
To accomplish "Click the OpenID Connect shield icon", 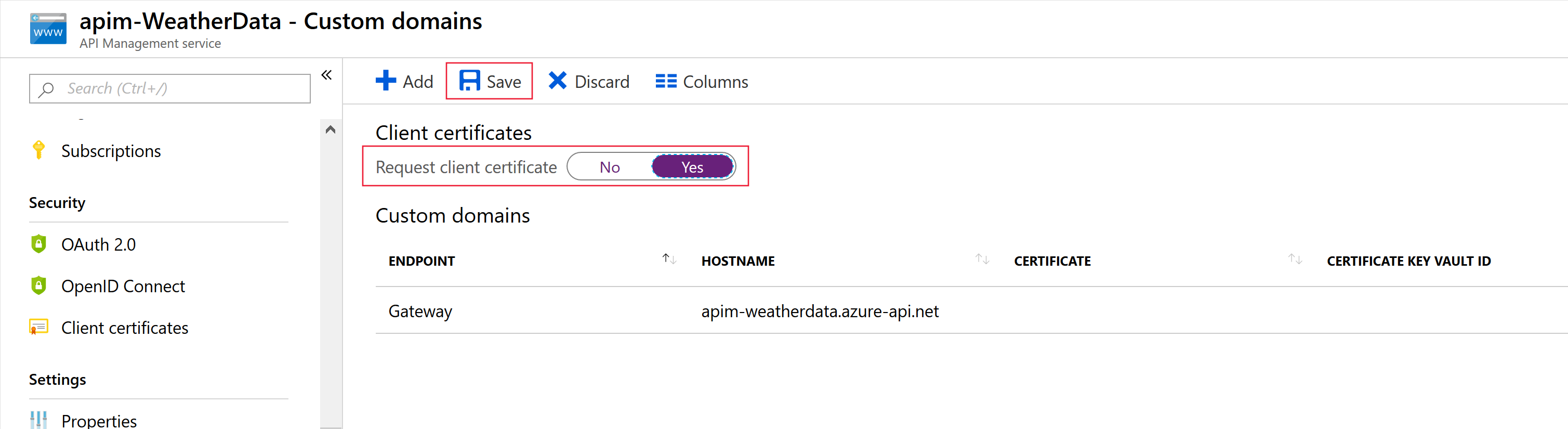I will coord(39,286).
